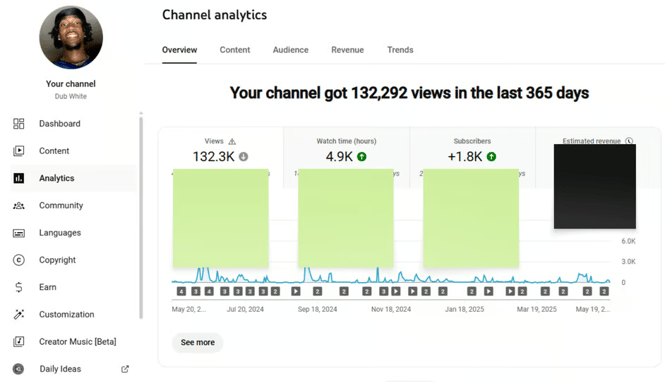Click the '6.0K' y-axis value

629,241
